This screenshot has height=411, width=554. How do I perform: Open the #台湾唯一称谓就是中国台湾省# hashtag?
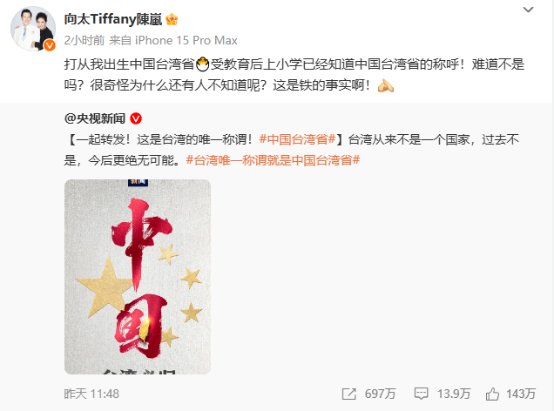click(273, 160)
